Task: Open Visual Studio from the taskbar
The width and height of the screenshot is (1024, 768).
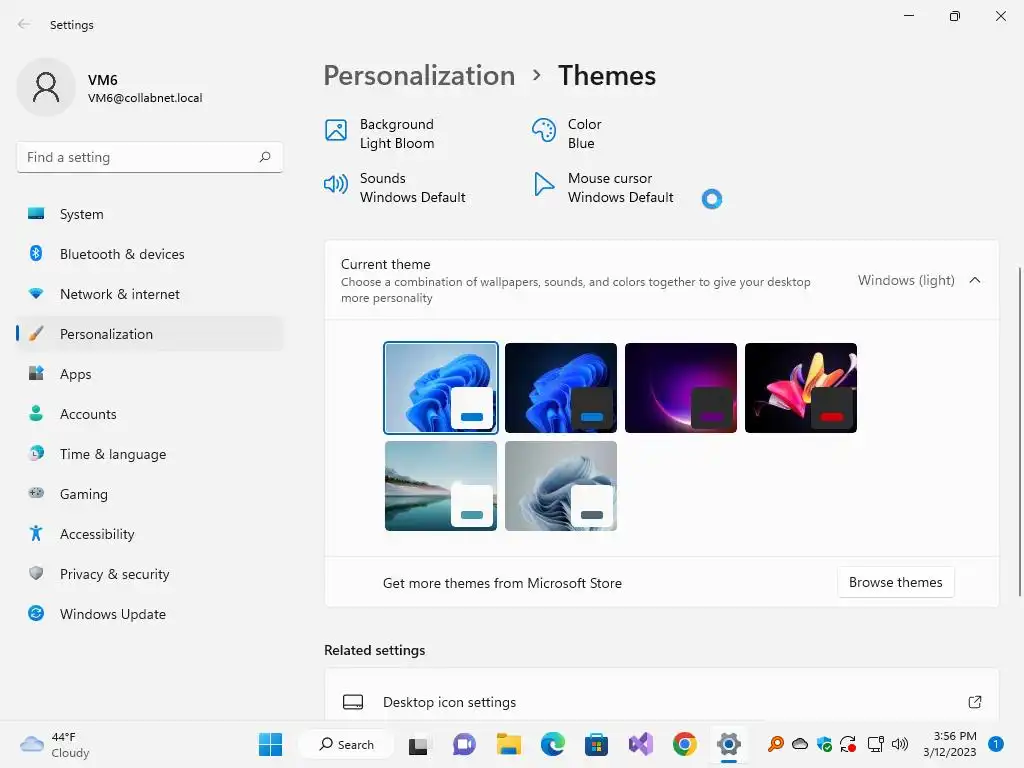Action: coord(641,744)
